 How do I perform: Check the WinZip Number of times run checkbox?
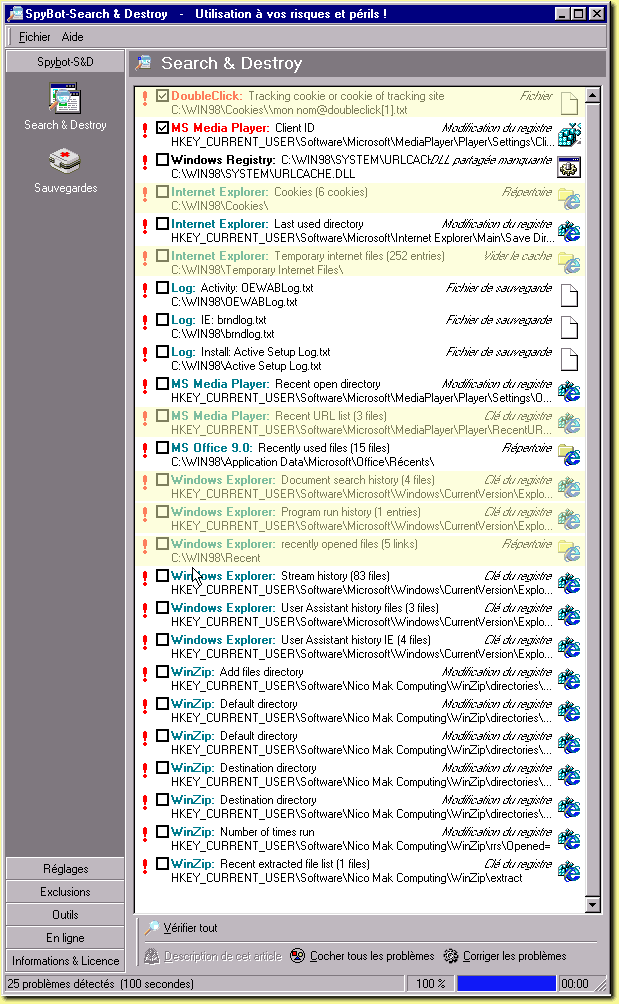click(x=162, y=832)
